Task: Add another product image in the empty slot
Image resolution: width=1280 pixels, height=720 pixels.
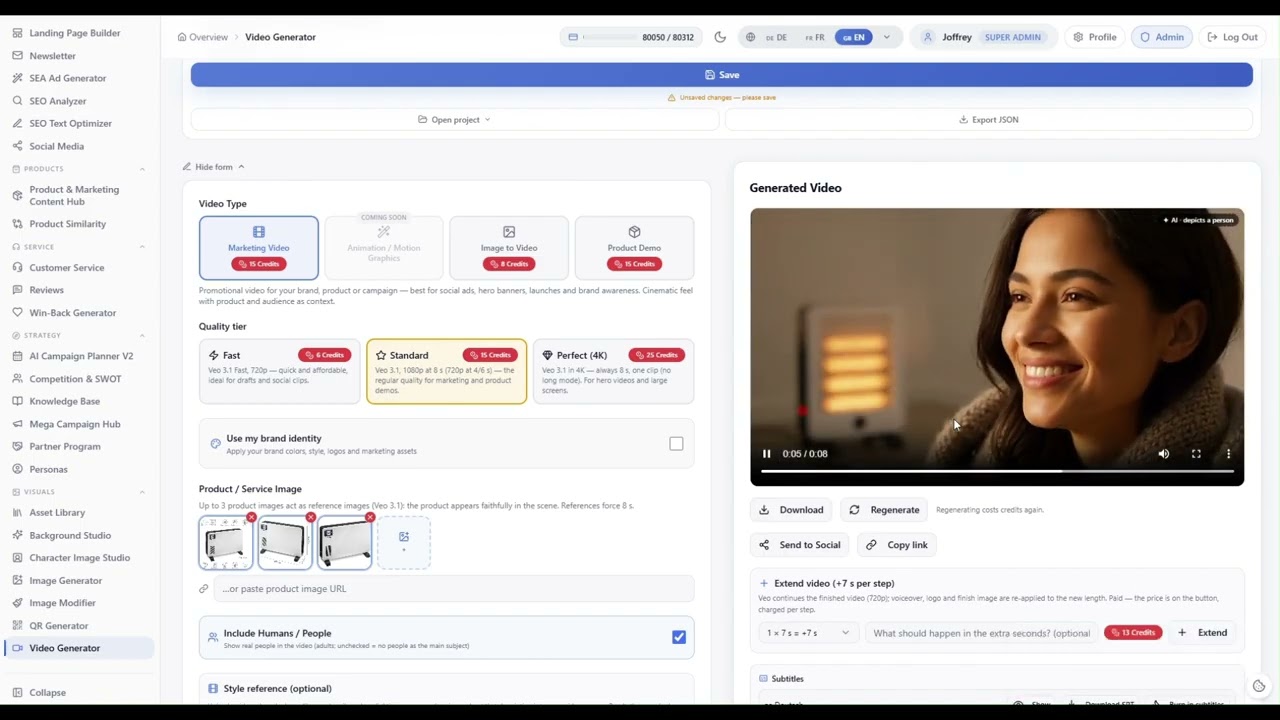Action: click(404, 543)
